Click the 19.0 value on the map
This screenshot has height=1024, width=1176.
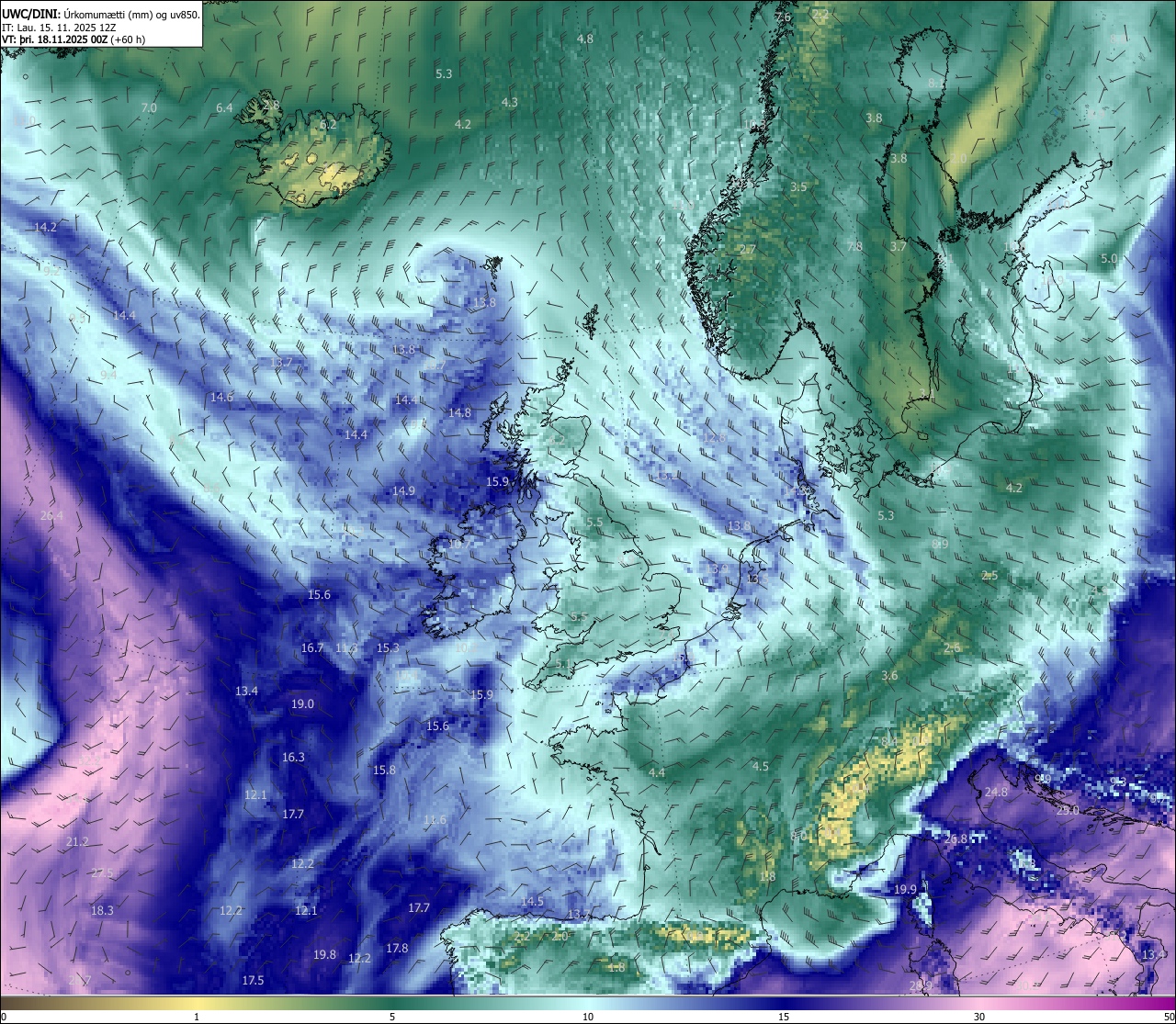point(302,704)
